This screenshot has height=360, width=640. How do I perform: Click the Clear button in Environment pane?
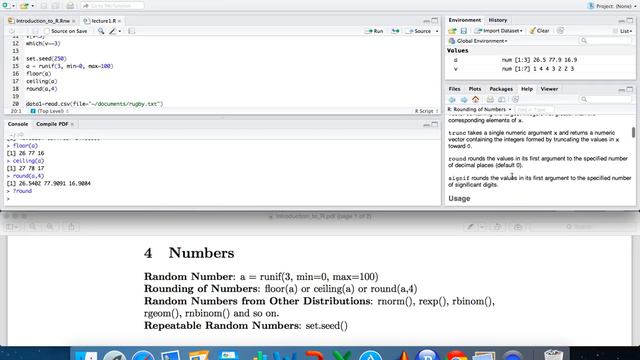pos(540,31)
